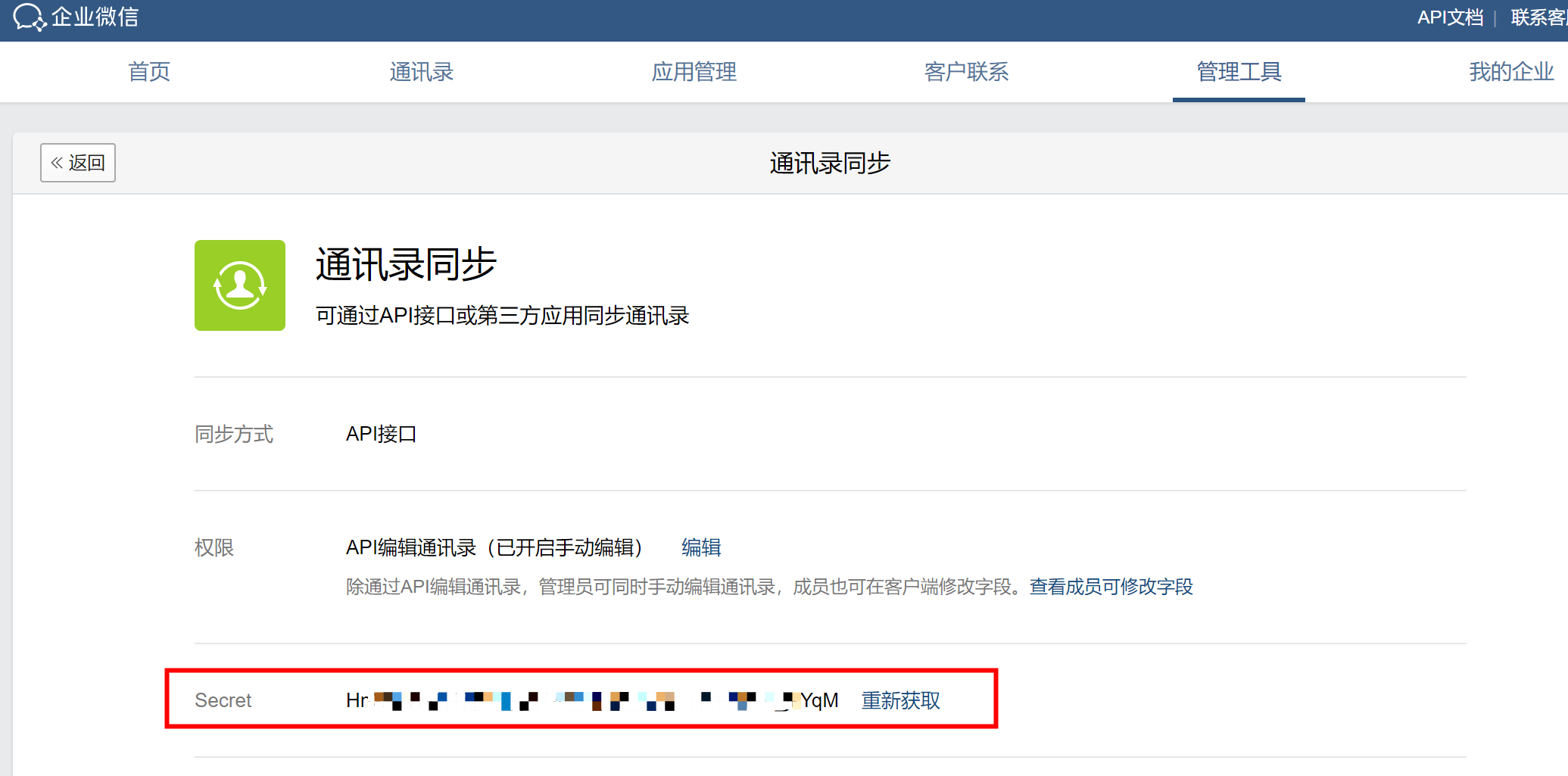Select the 管理工具 tab
1568x776 pixels.
click(x=1239, y=72)
